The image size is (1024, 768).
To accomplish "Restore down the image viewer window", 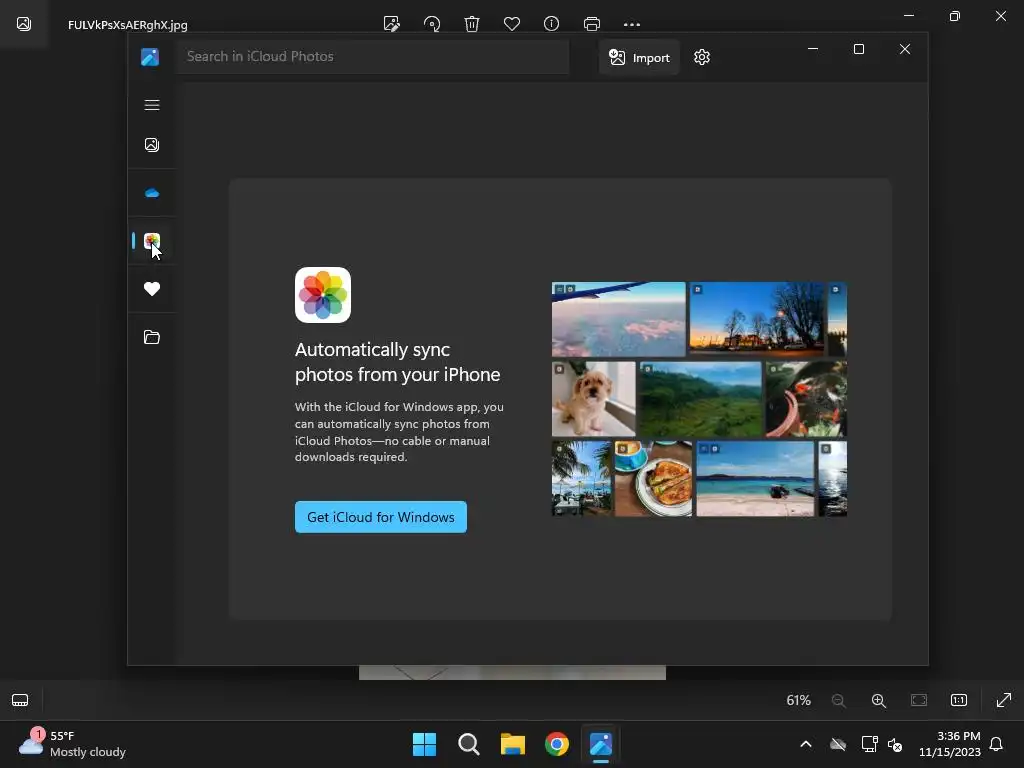I will coord(955,16).
